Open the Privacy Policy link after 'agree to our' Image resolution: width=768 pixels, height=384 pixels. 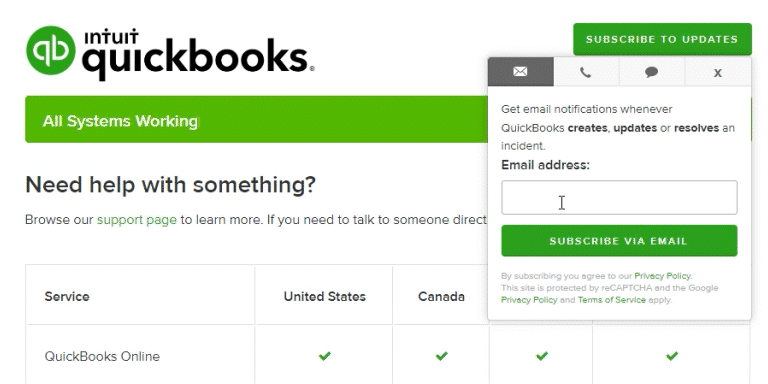[663, 276]
